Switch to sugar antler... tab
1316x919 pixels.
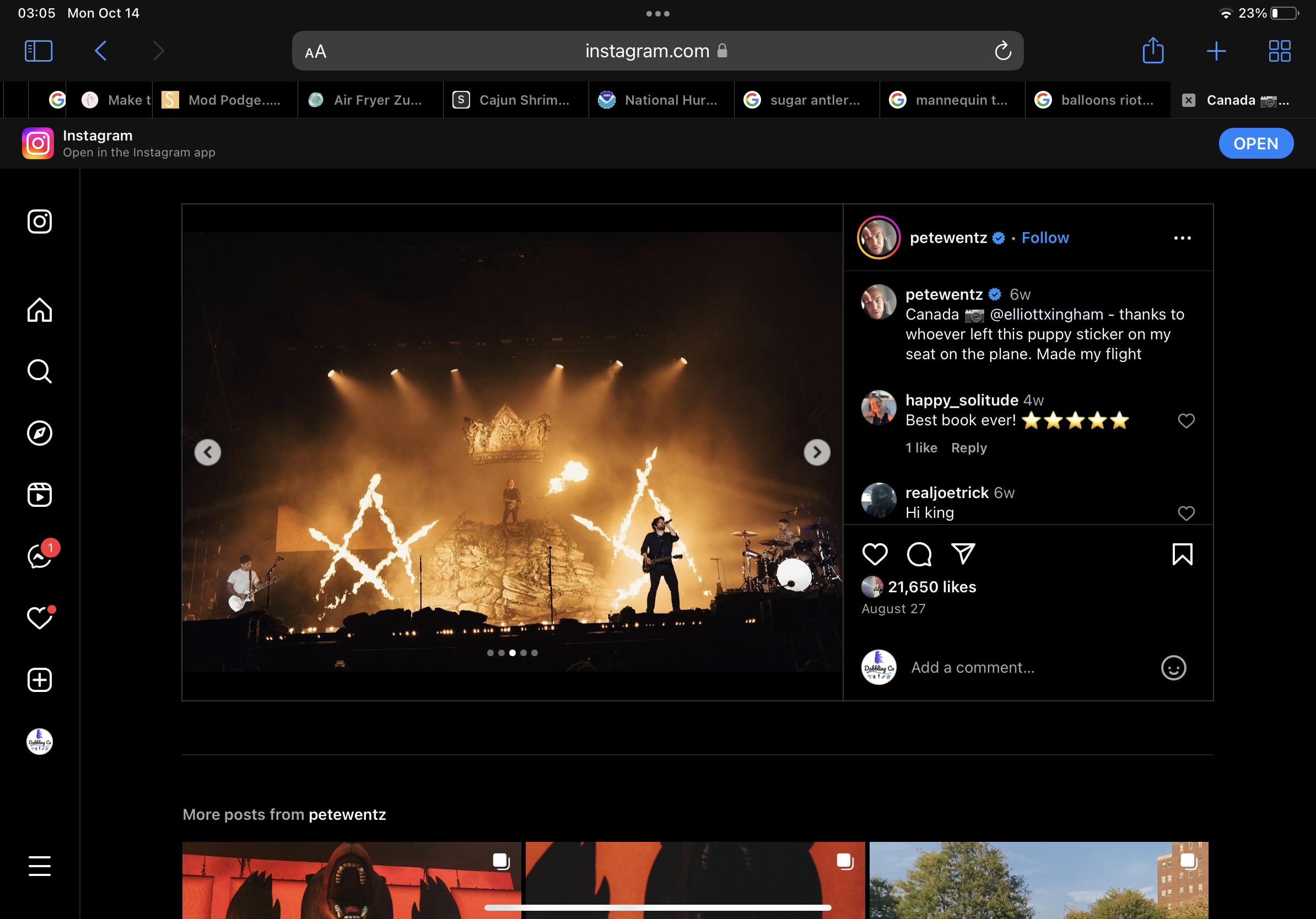point(807,100)
